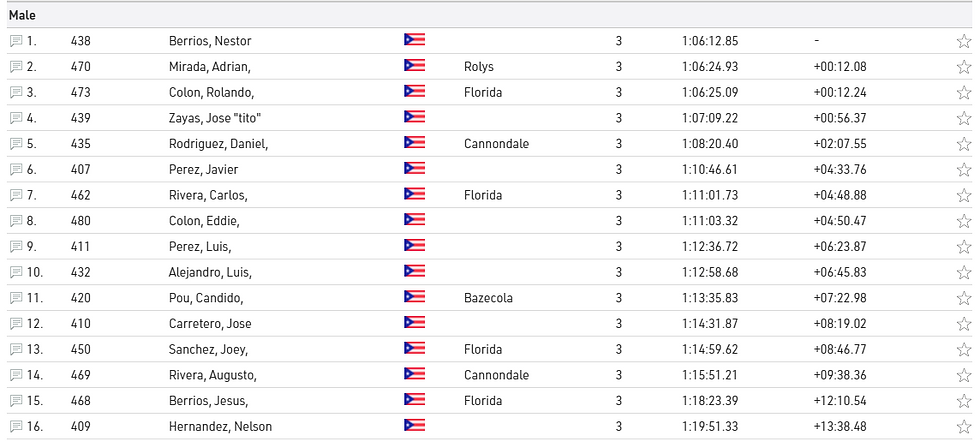
Task: Favorite Berrios, Nestor with the star
Action: point(963,41)
